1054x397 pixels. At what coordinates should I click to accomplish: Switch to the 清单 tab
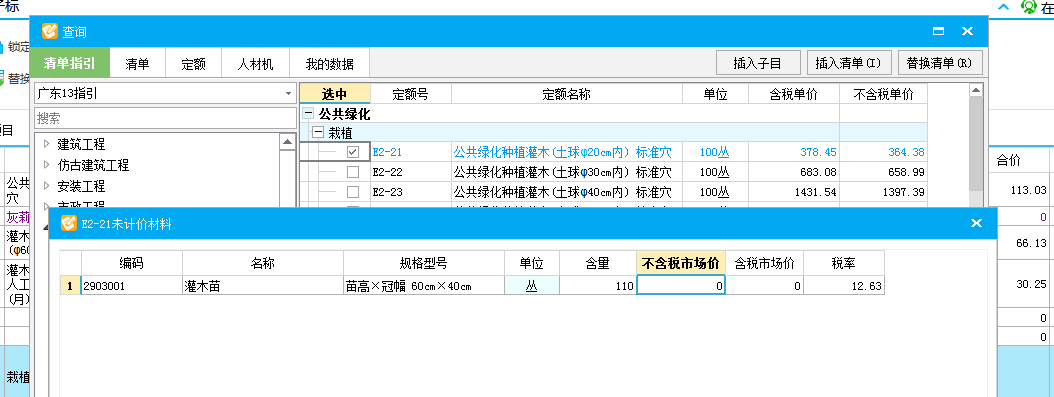point(137,64)
